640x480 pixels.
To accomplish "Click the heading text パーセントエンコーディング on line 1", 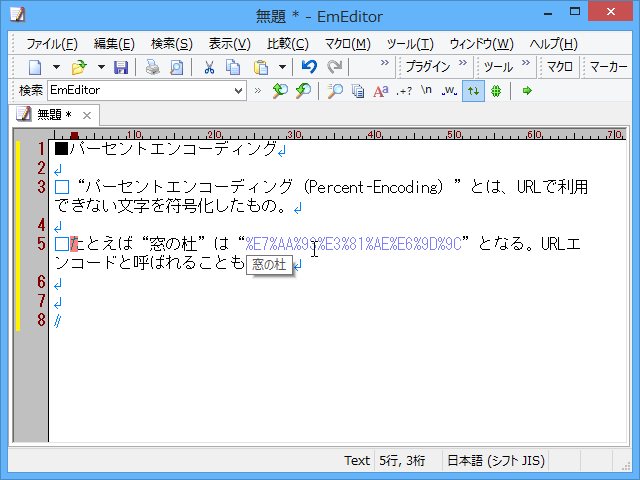I will pyautogui.click(x=173, y=149).
